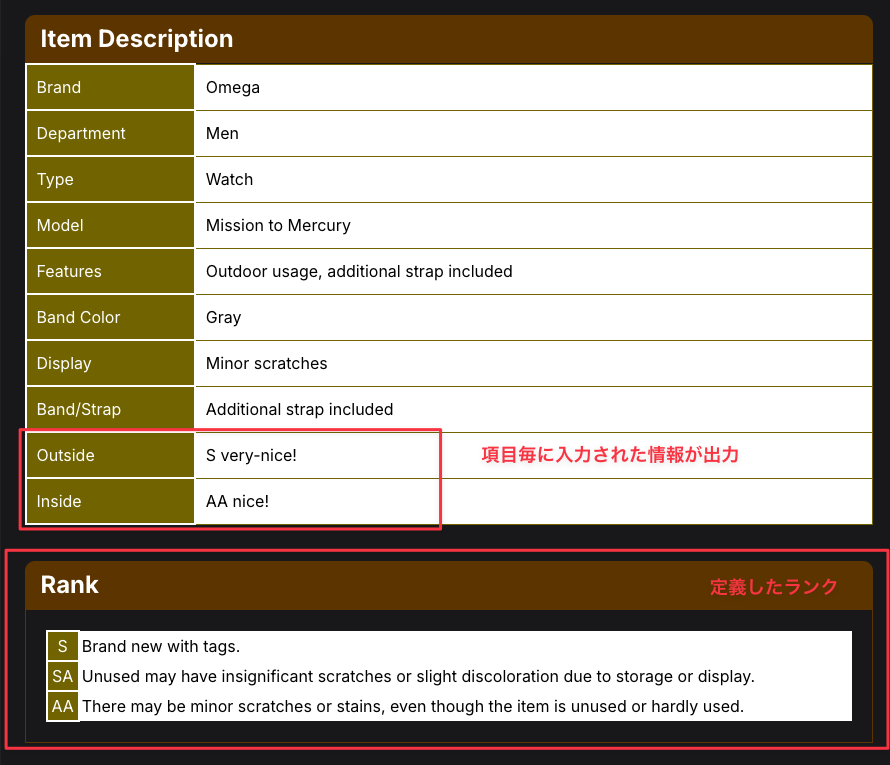The height and width of the screenshot is (765, 890).
Task: Click the Minor scratches display value
Action: pos(266,364)
